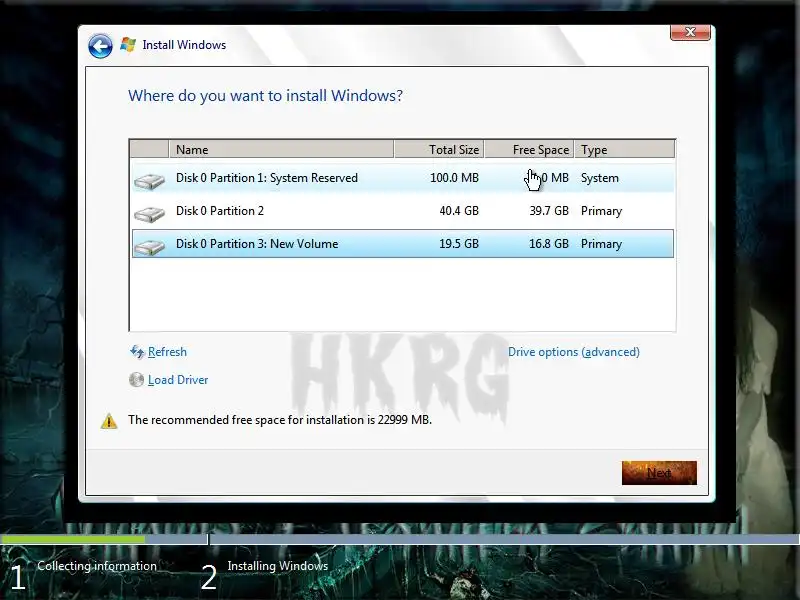Click the System type cell
The image size is (800, 600).
[x=599, y=178]
